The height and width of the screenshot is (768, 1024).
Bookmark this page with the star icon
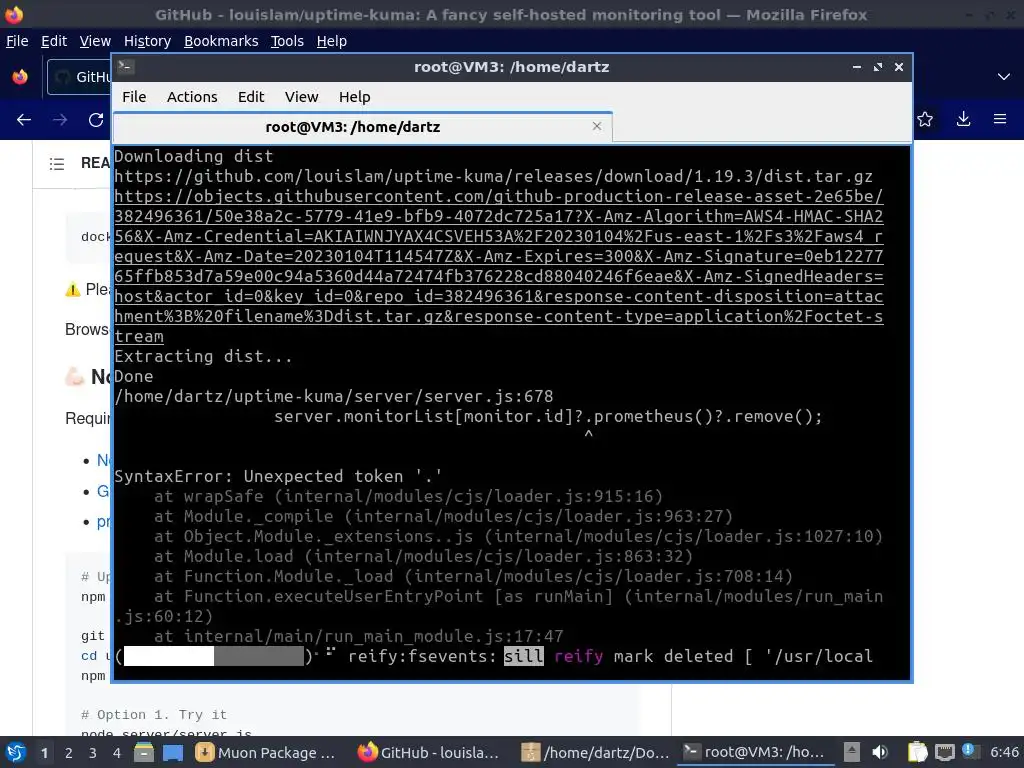(x=925, y=119)
